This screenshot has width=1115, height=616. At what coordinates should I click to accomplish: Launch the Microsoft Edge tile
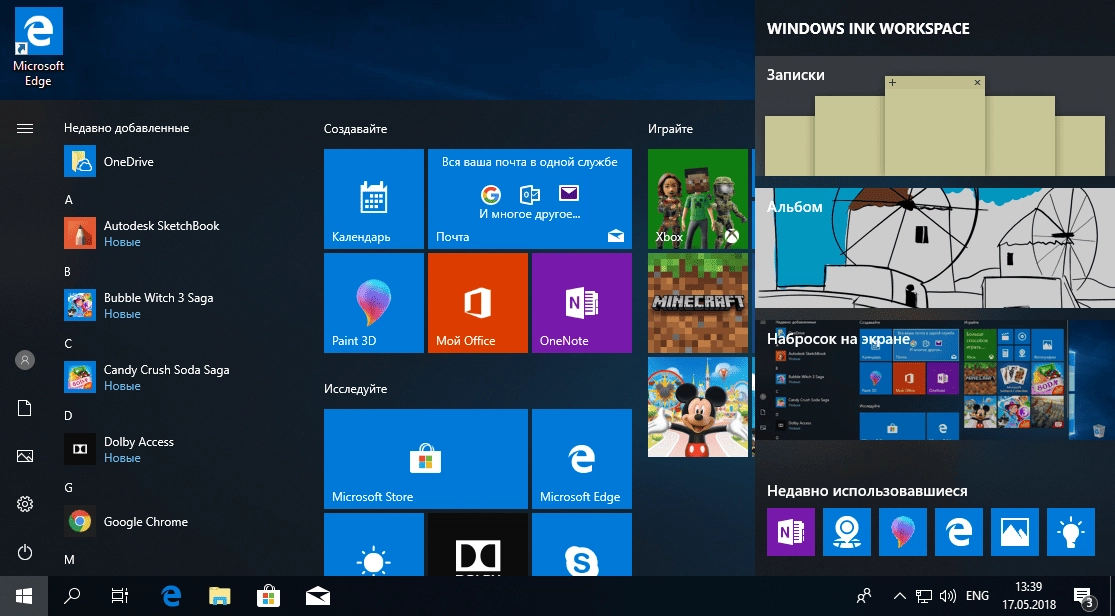pos(582,459)
